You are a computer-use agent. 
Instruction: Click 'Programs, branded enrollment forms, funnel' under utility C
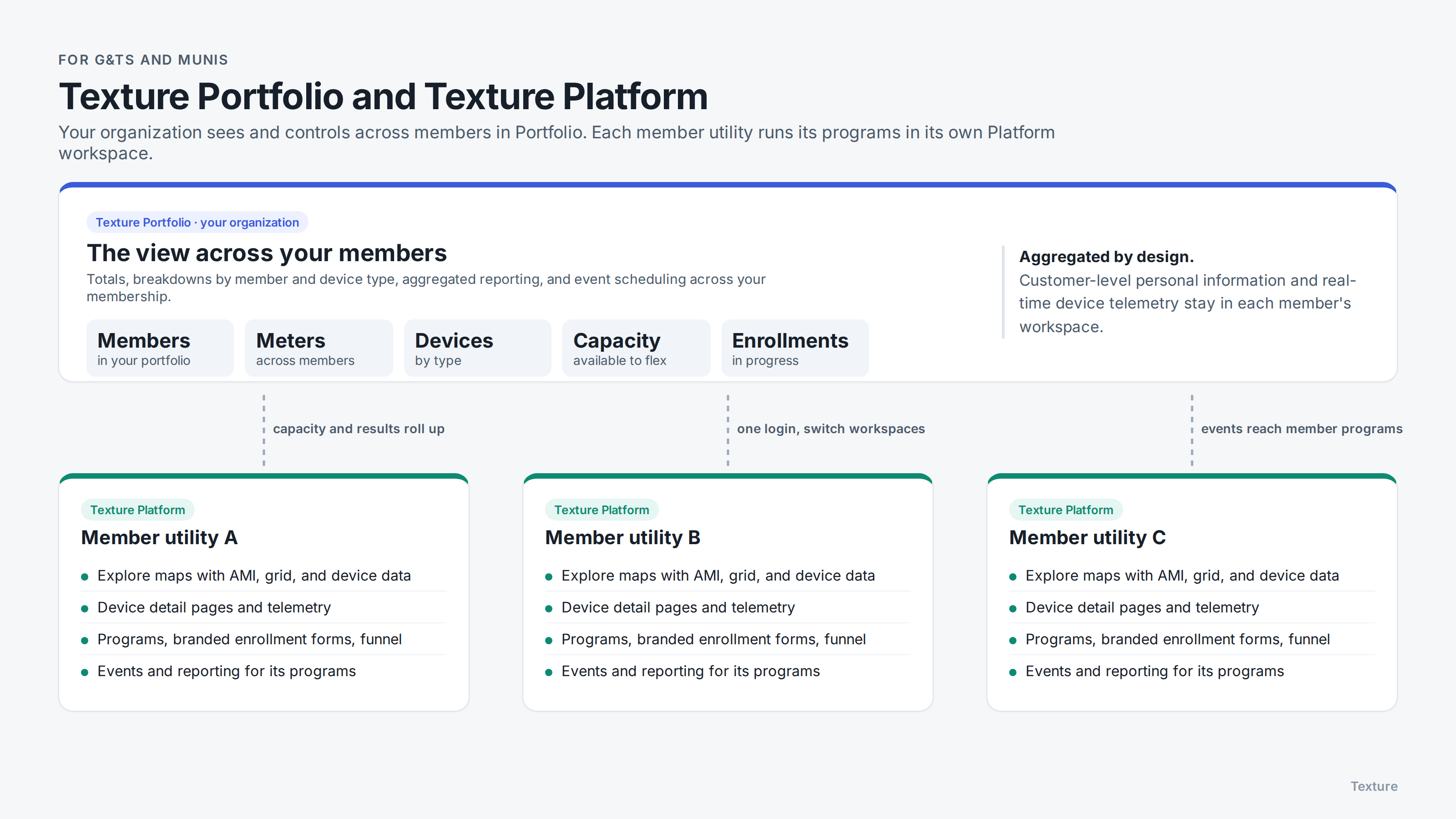1192,639
